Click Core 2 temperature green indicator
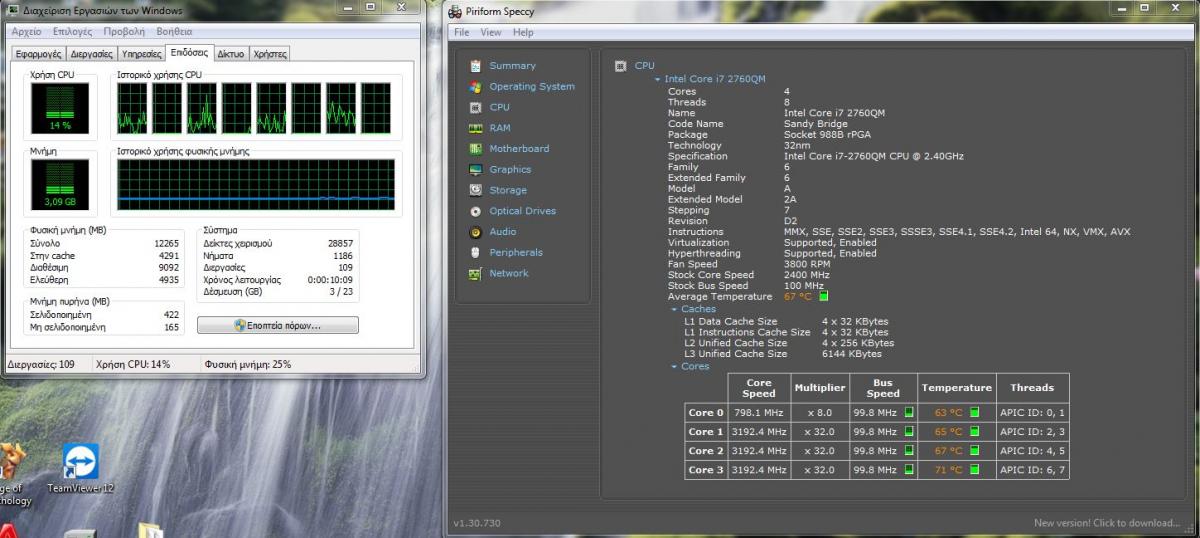The width and height of the screenshot is (1200, 538). (x=974, y=451)
